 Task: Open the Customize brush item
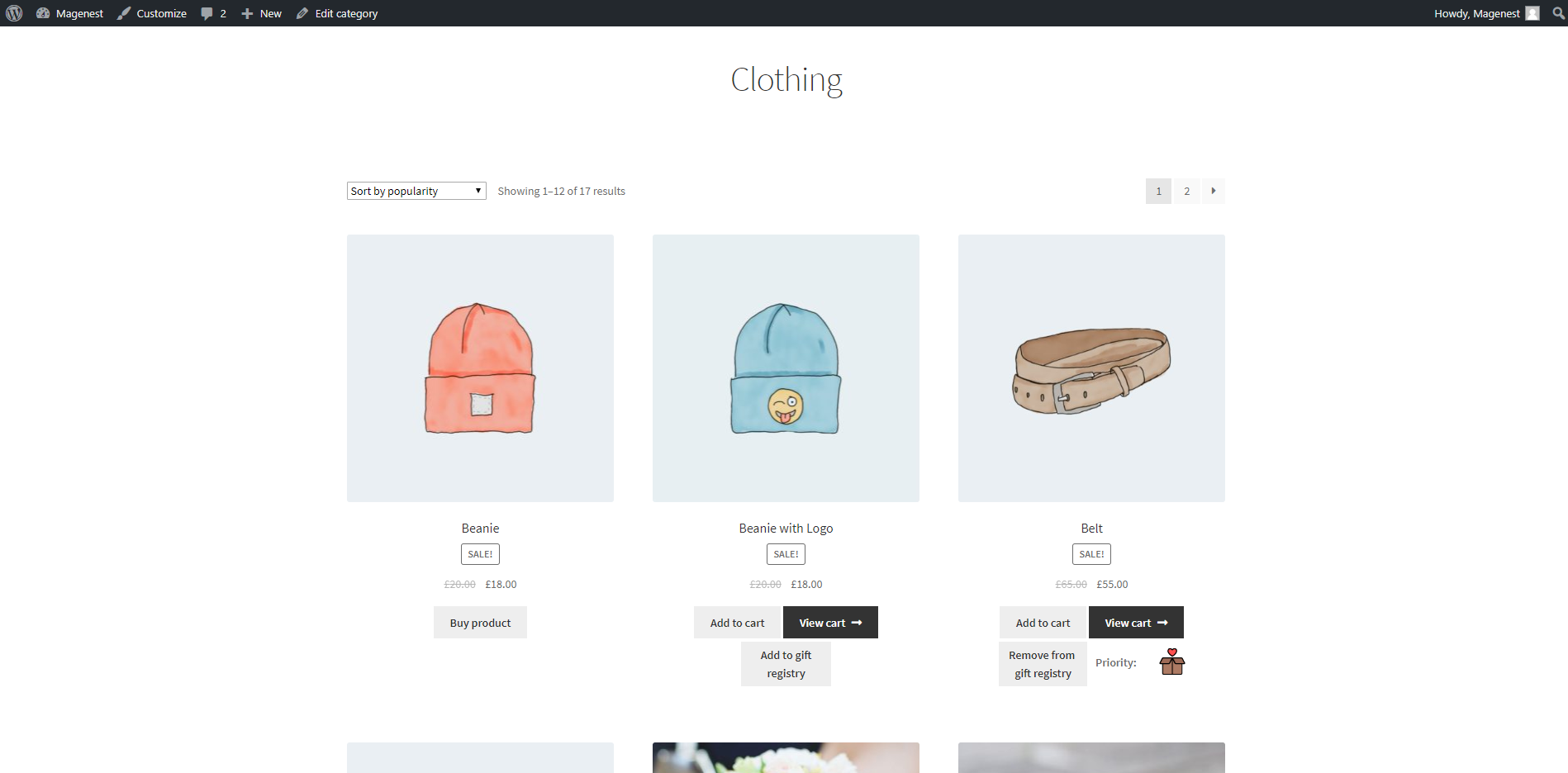152,13
